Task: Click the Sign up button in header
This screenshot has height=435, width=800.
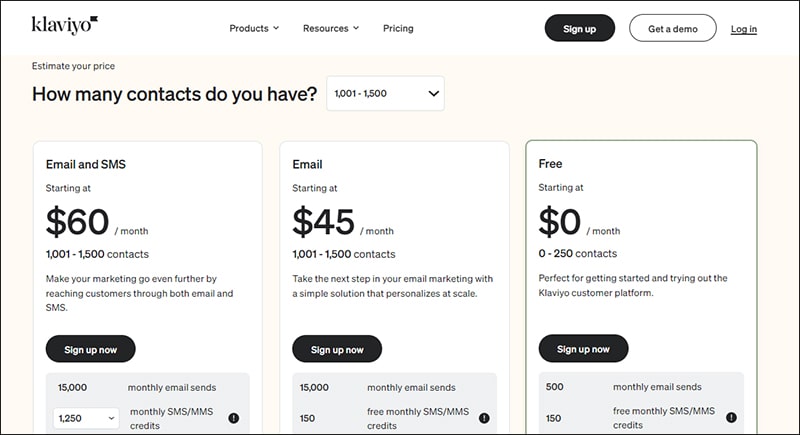Action: pyautogui.click(x=580, y=29)
